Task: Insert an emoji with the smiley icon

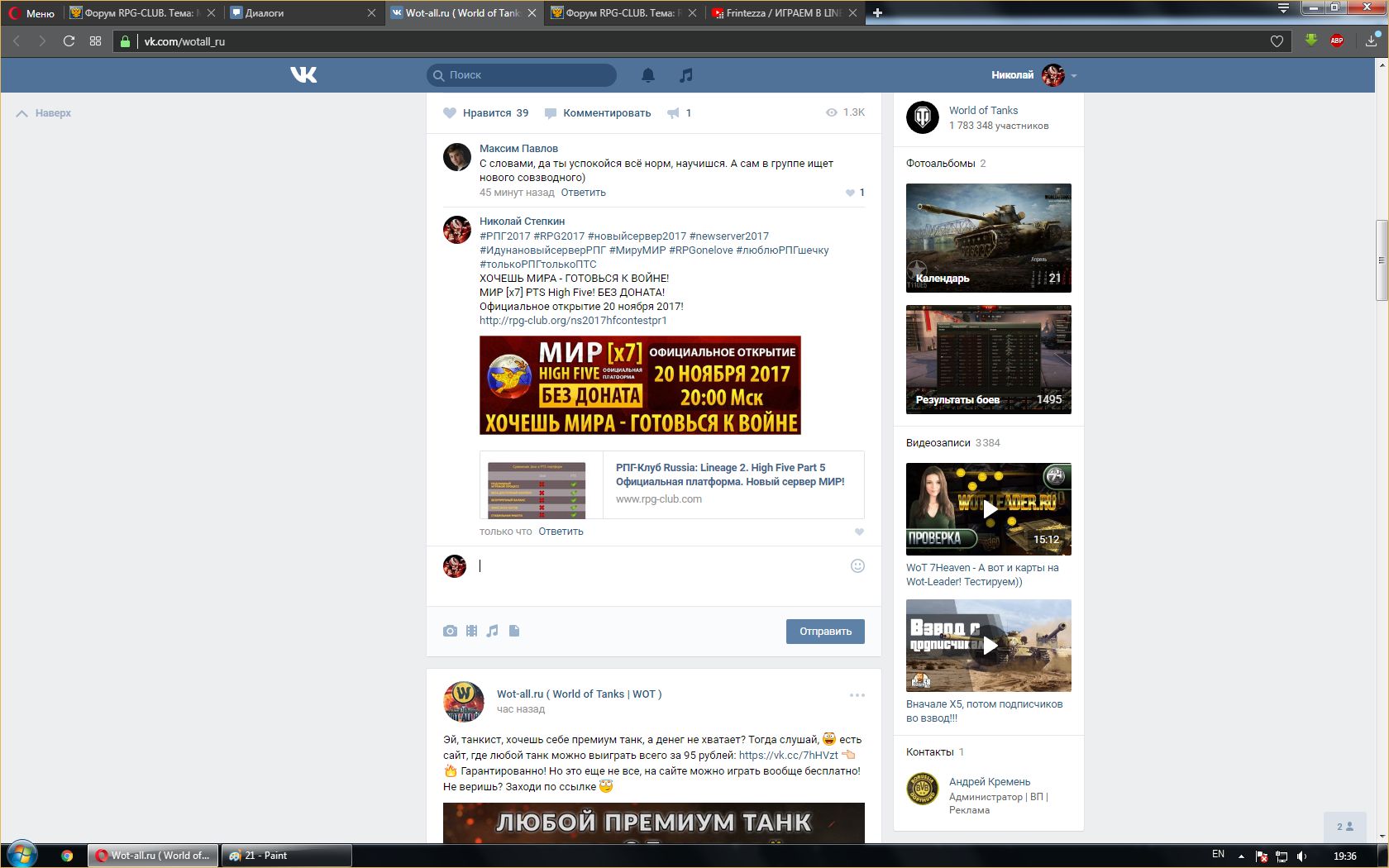Action: pyautogui.click(x=857, y=566)
